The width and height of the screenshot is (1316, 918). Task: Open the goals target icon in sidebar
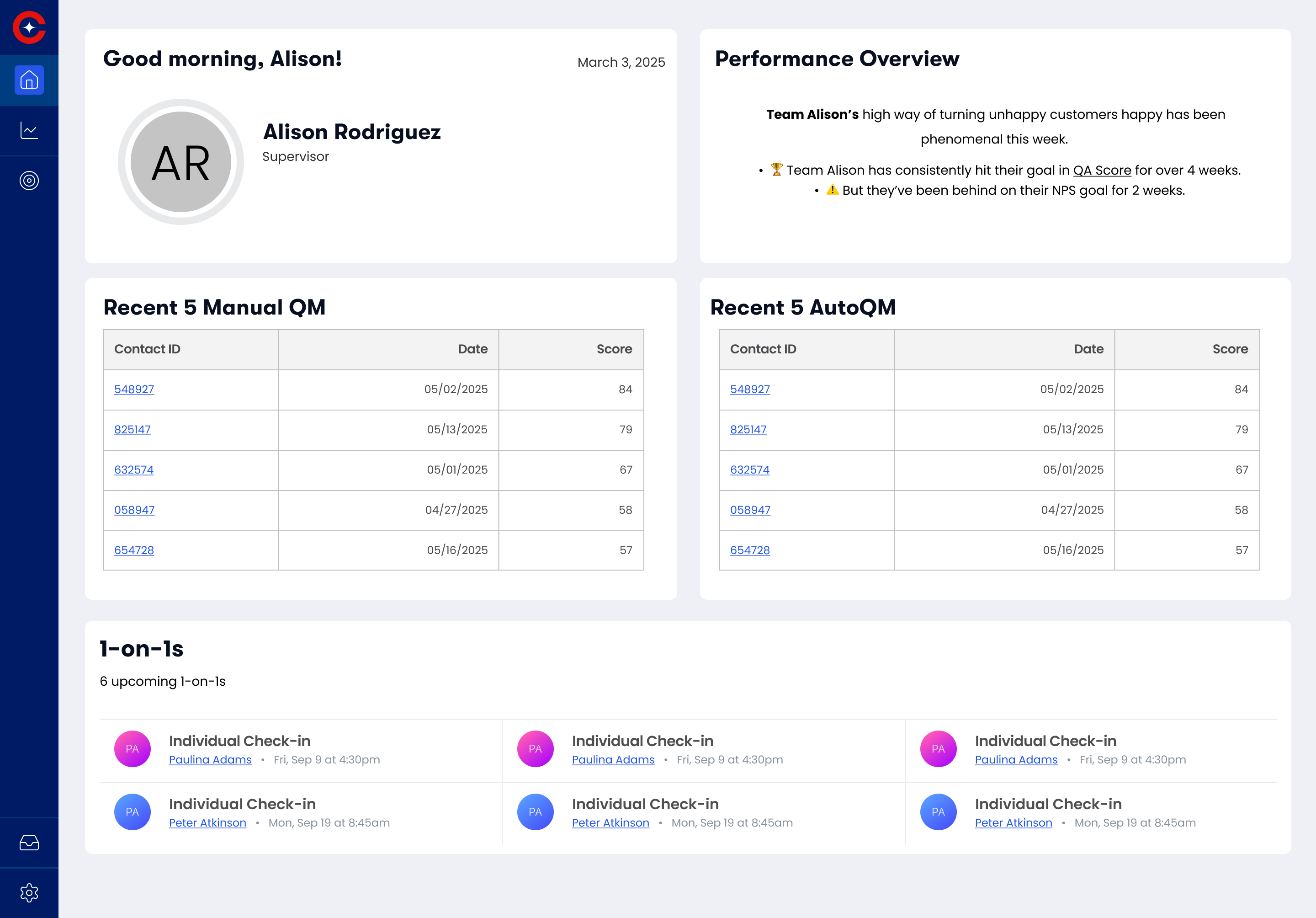pyautogui.click(x=29, y=181)
